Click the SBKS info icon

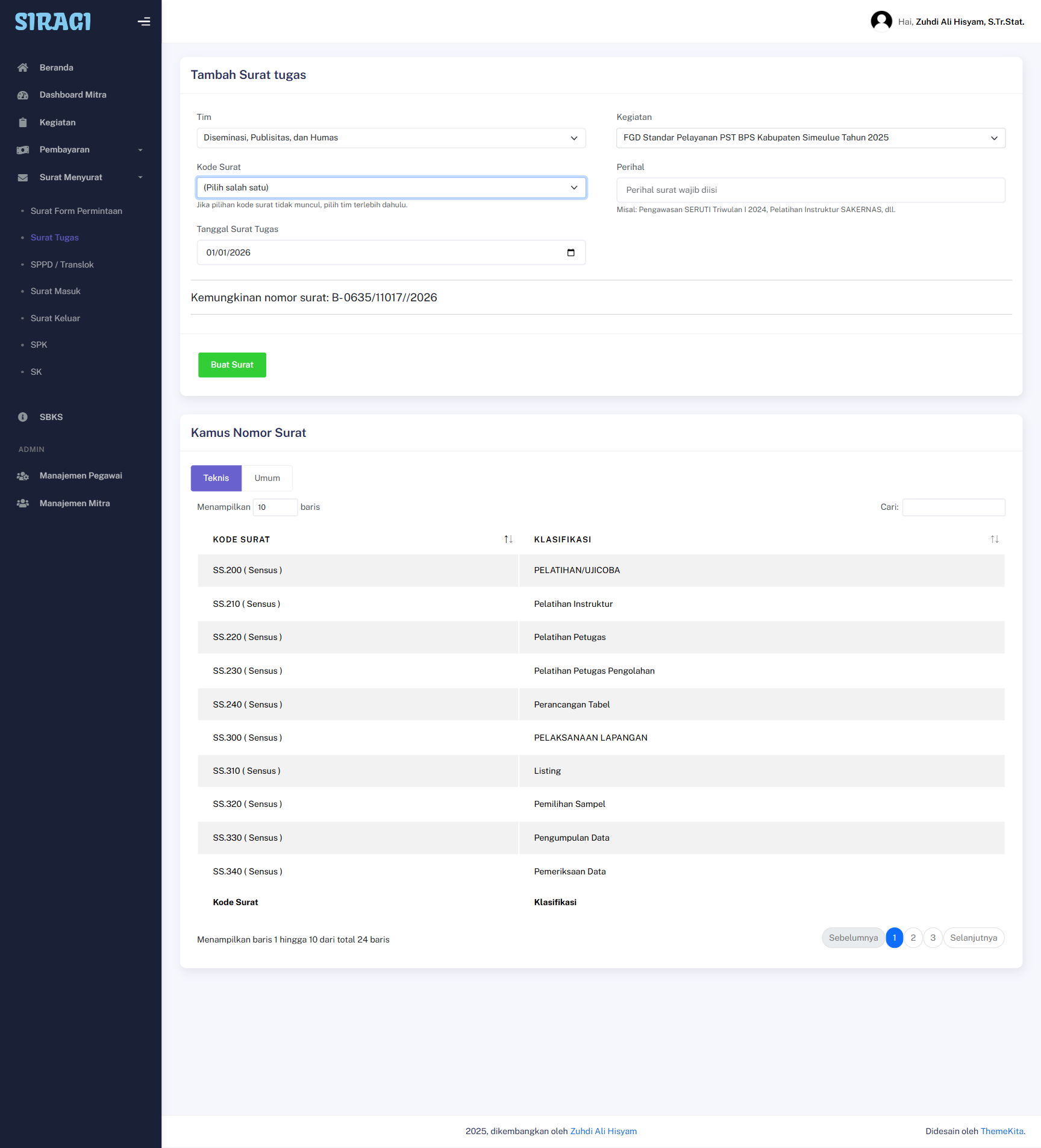23,417
